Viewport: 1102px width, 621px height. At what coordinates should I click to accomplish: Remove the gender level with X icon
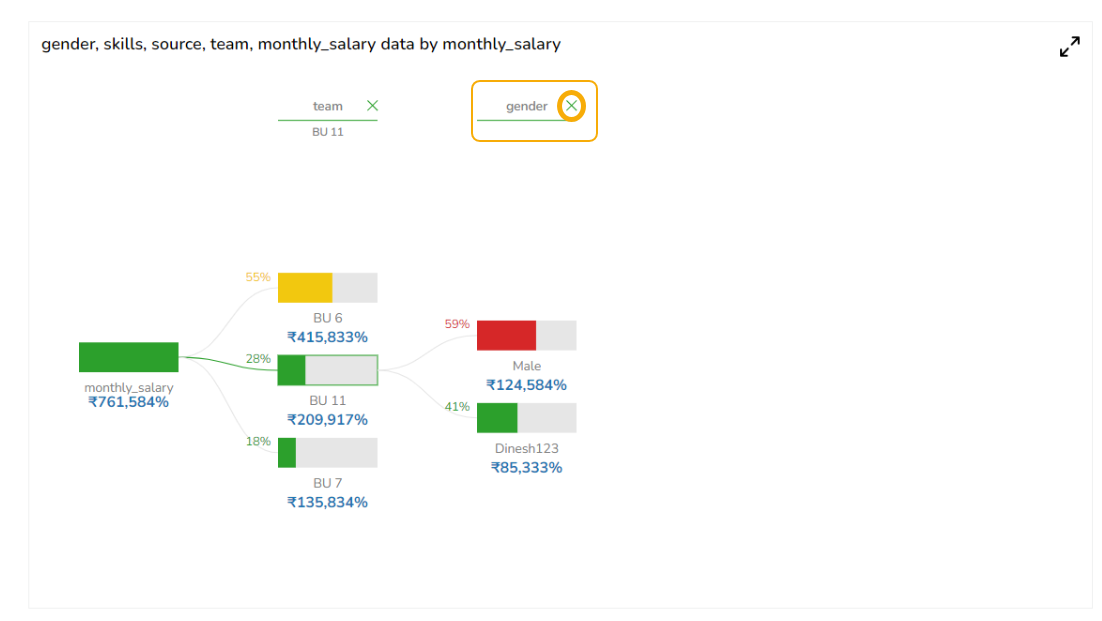(x=571, y=106)
